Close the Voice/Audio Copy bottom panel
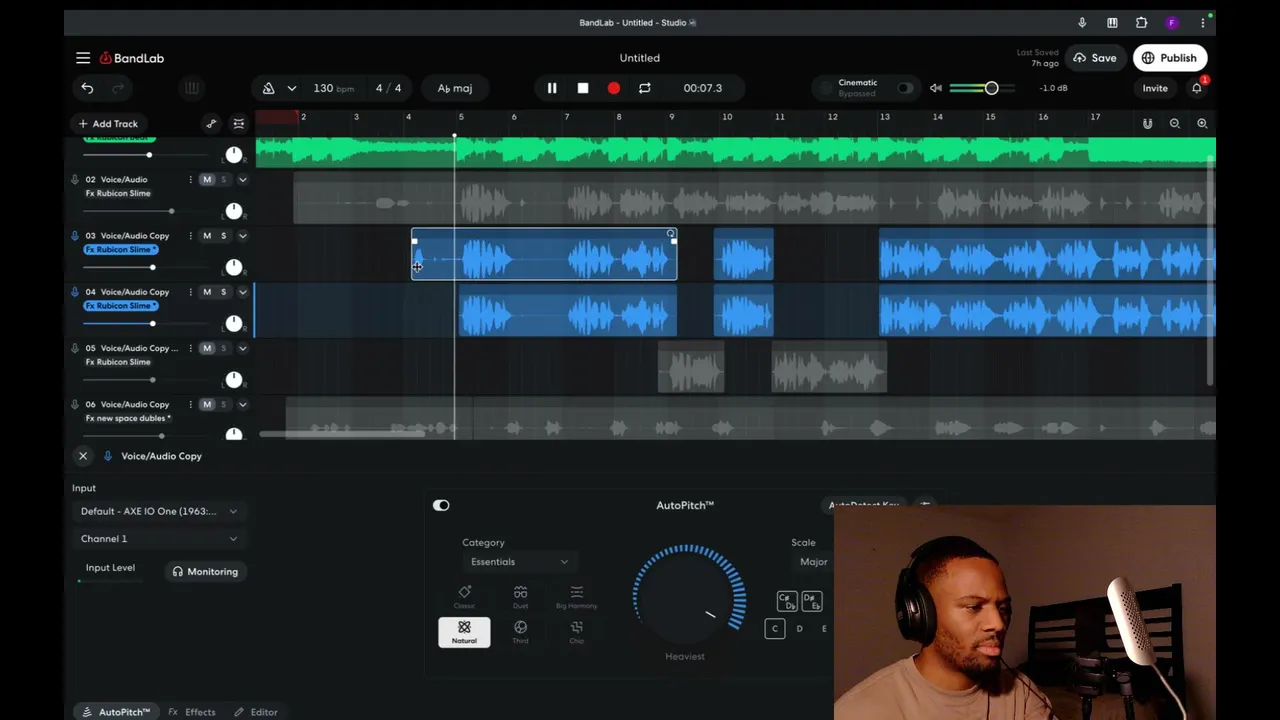 [83, 456]
